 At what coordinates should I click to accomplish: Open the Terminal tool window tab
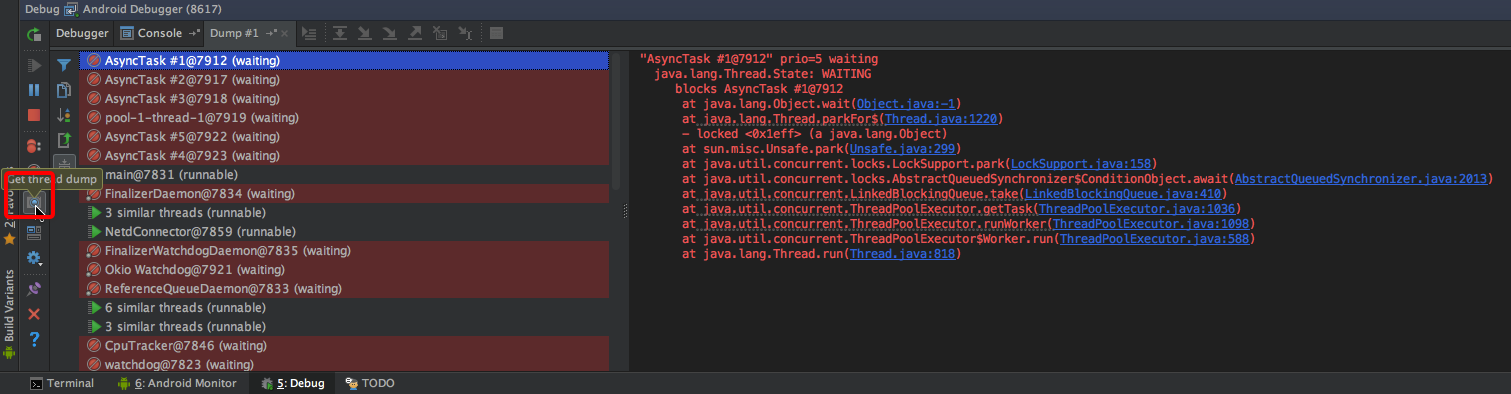tap(62, 383)
